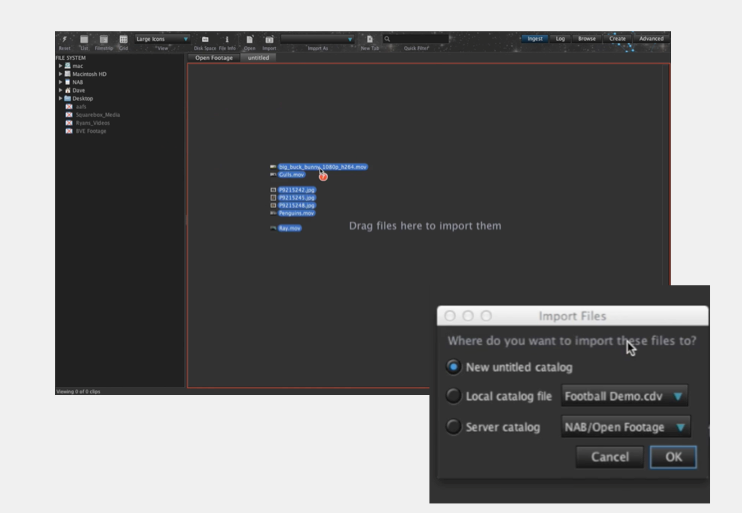Viewport: 742px width, 513px height.
Task: Click the P9215245.jpg file label
Action: click(x=297, y=198)
